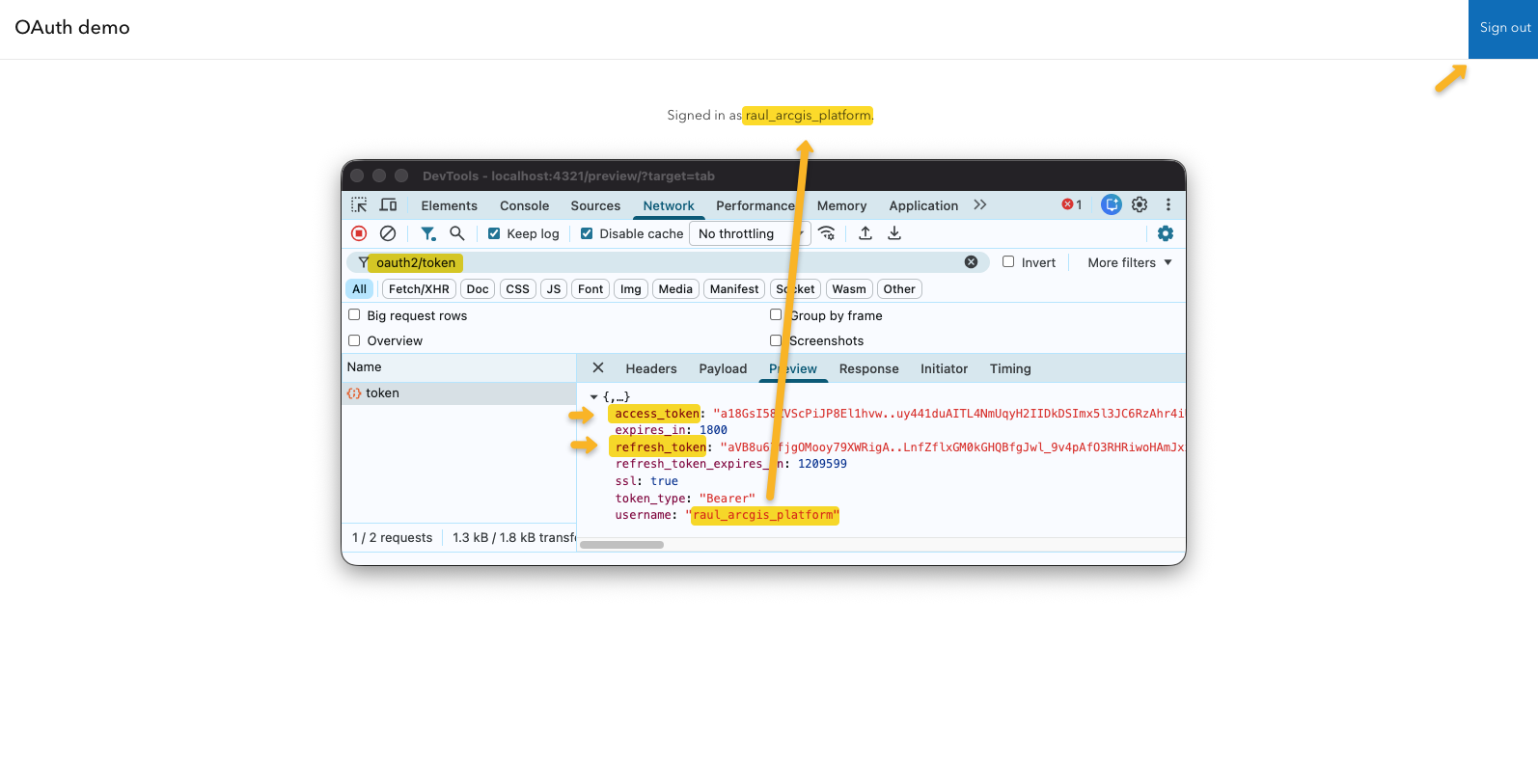
Task: Filter requests by Img type
Action: (631, 289)
